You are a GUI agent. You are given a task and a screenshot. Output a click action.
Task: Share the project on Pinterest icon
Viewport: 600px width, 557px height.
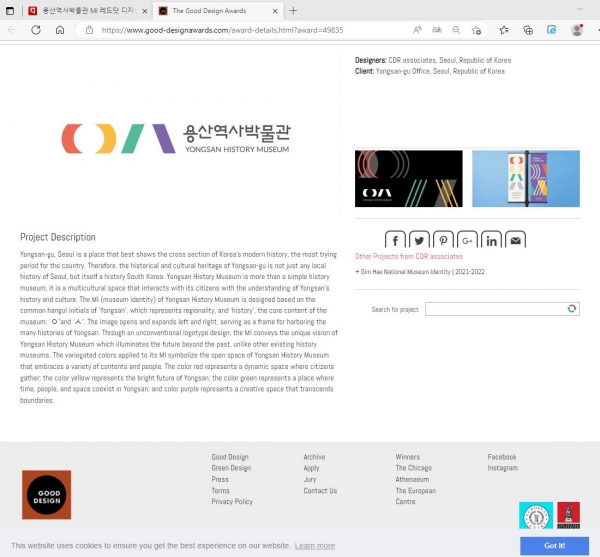click(443, 239)
